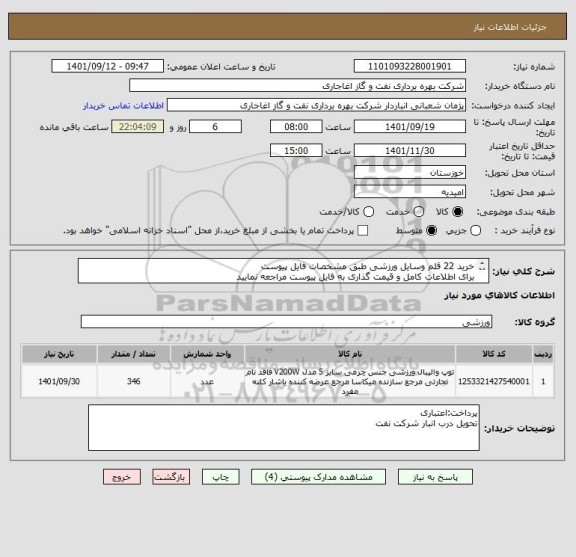Click the buyer organization name field
This screenshot has height=557, width=576.
tap(298, 86)
